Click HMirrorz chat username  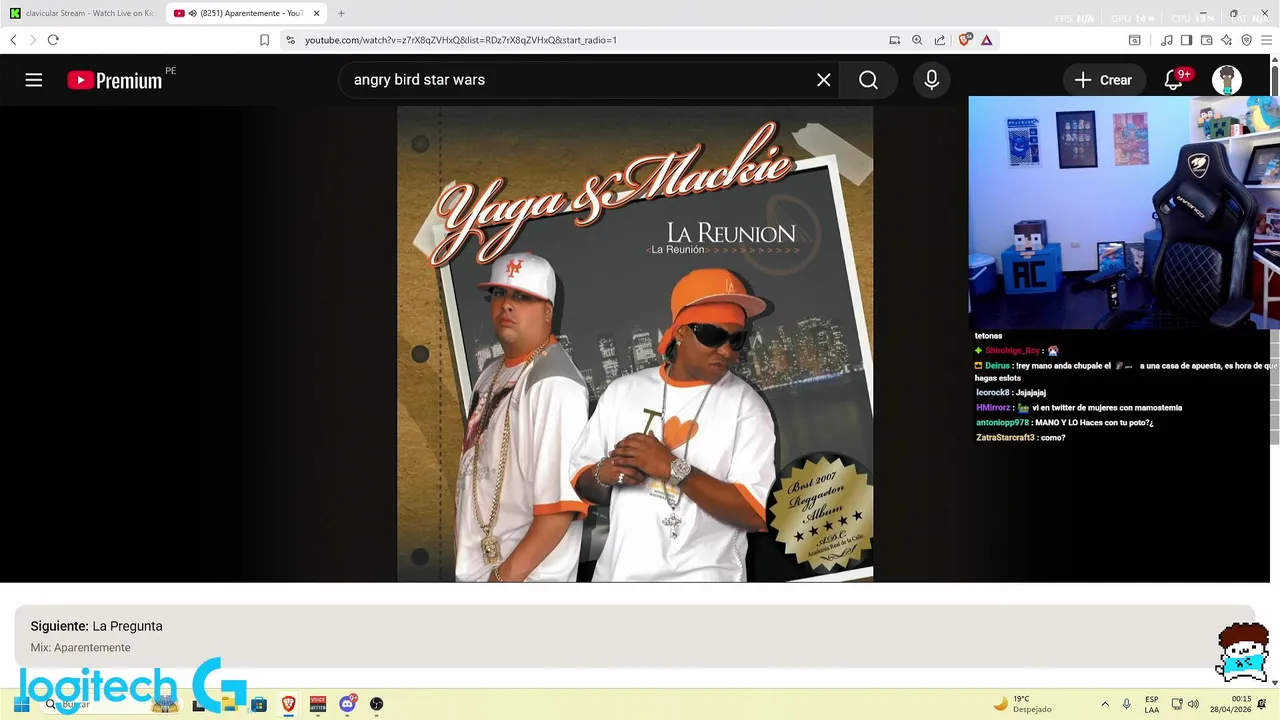pyautogui.click(x=993, y=408)
